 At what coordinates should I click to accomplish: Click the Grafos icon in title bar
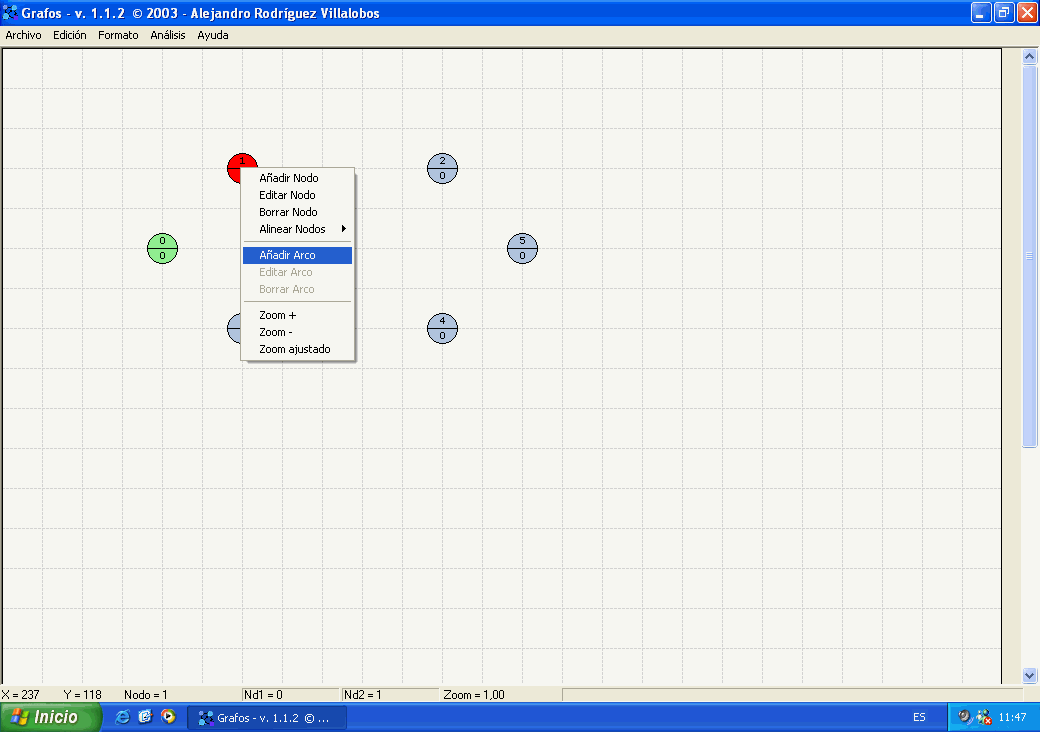point(11,13)
